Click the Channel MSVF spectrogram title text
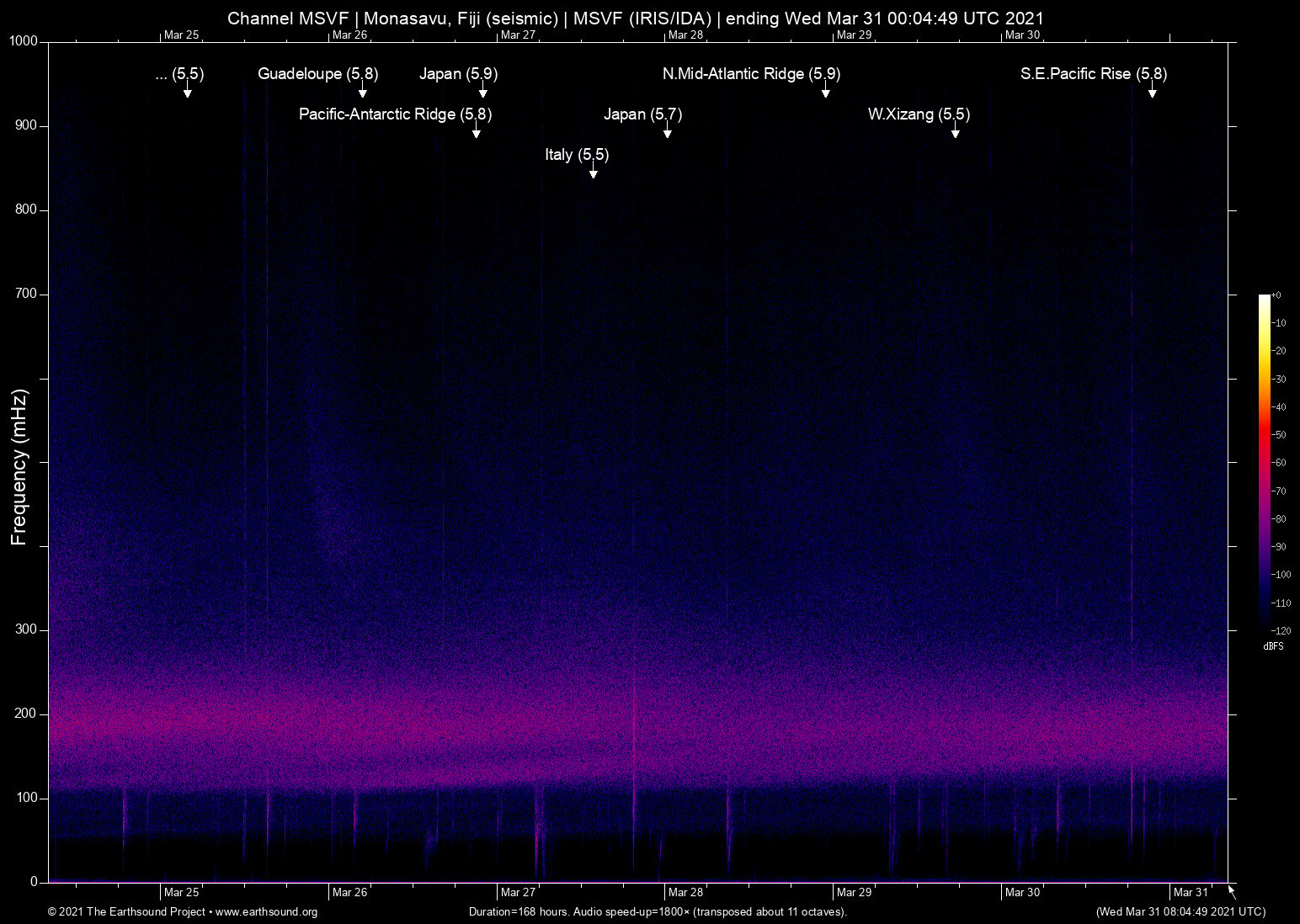This screenshot has width=1300, height=924. coord(635,19)
